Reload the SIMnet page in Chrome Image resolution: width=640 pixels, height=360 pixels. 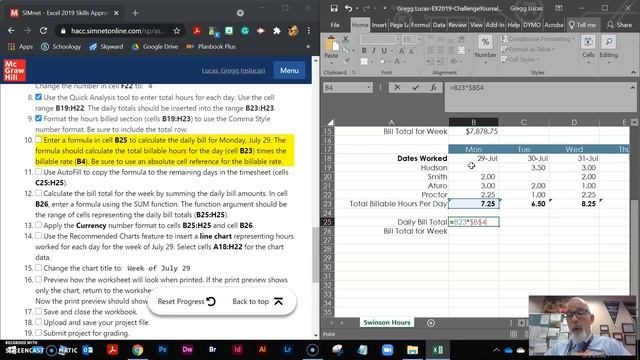click(x=43, y=31)
